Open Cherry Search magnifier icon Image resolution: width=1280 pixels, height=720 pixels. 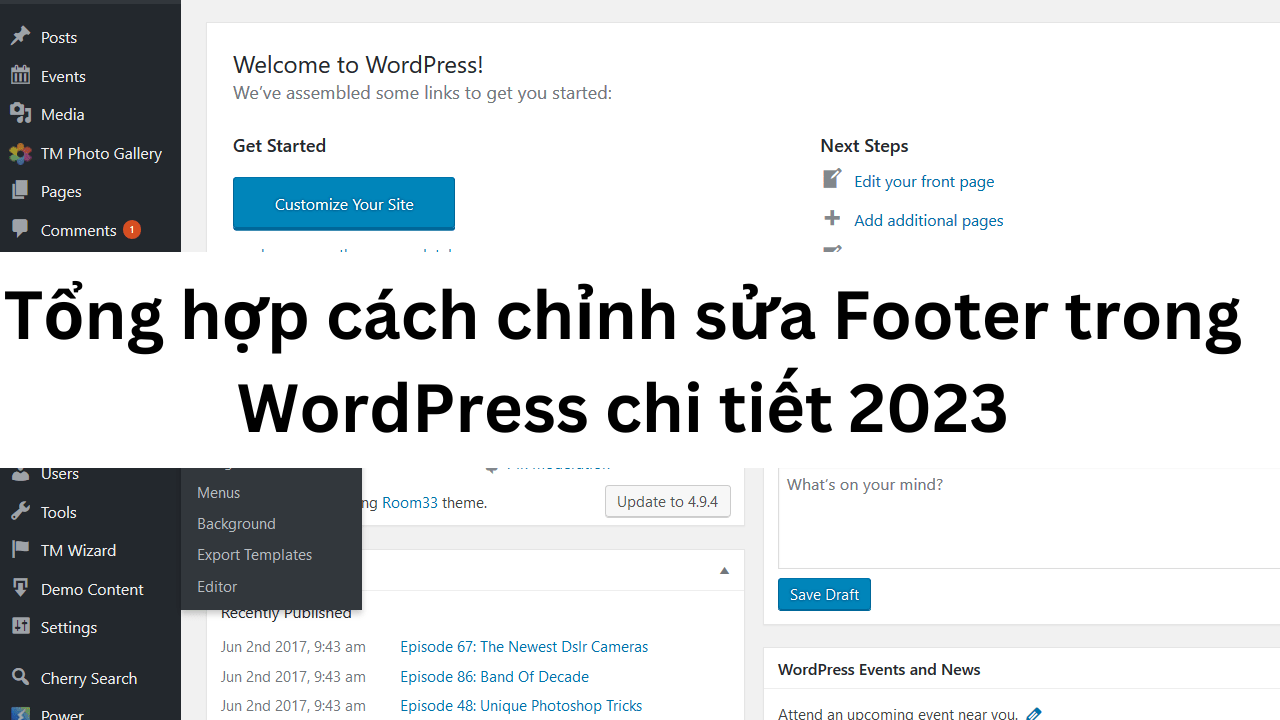point(21,677)
